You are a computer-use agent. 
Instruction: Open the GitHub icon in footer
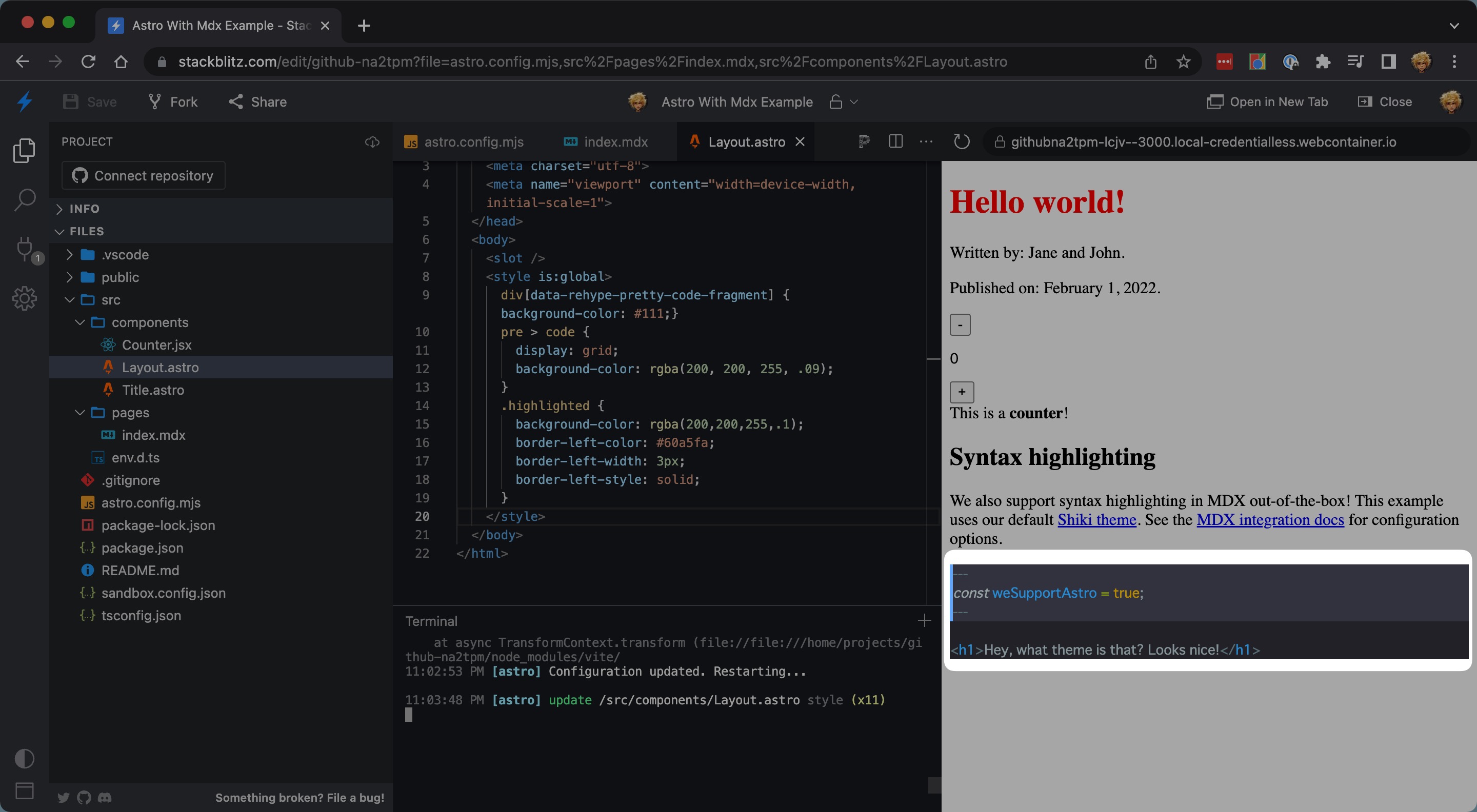tap(84, 797)
